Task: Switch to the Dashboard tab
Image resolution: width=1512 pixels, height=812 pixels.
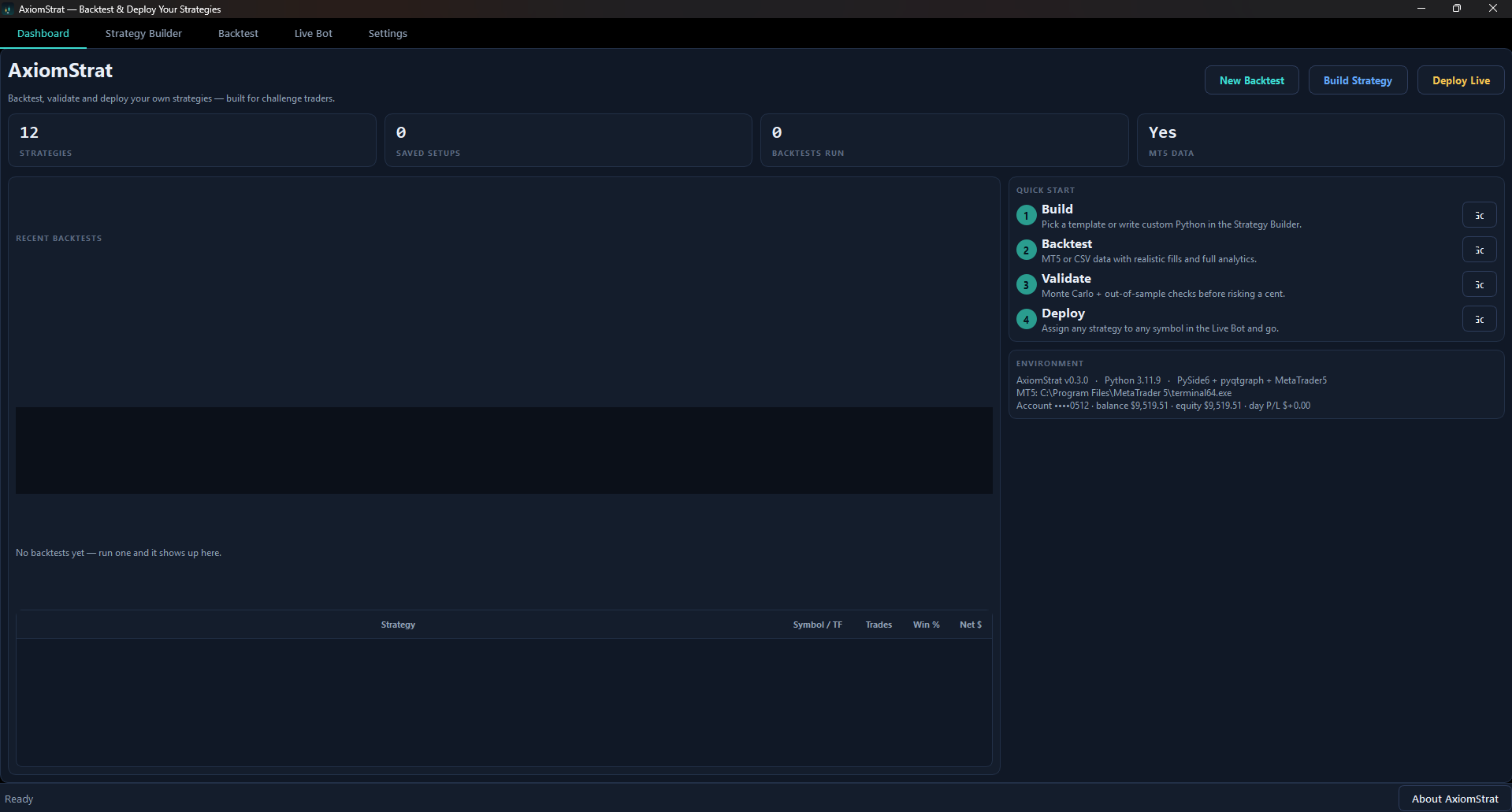Action: [x=43, y=33]
